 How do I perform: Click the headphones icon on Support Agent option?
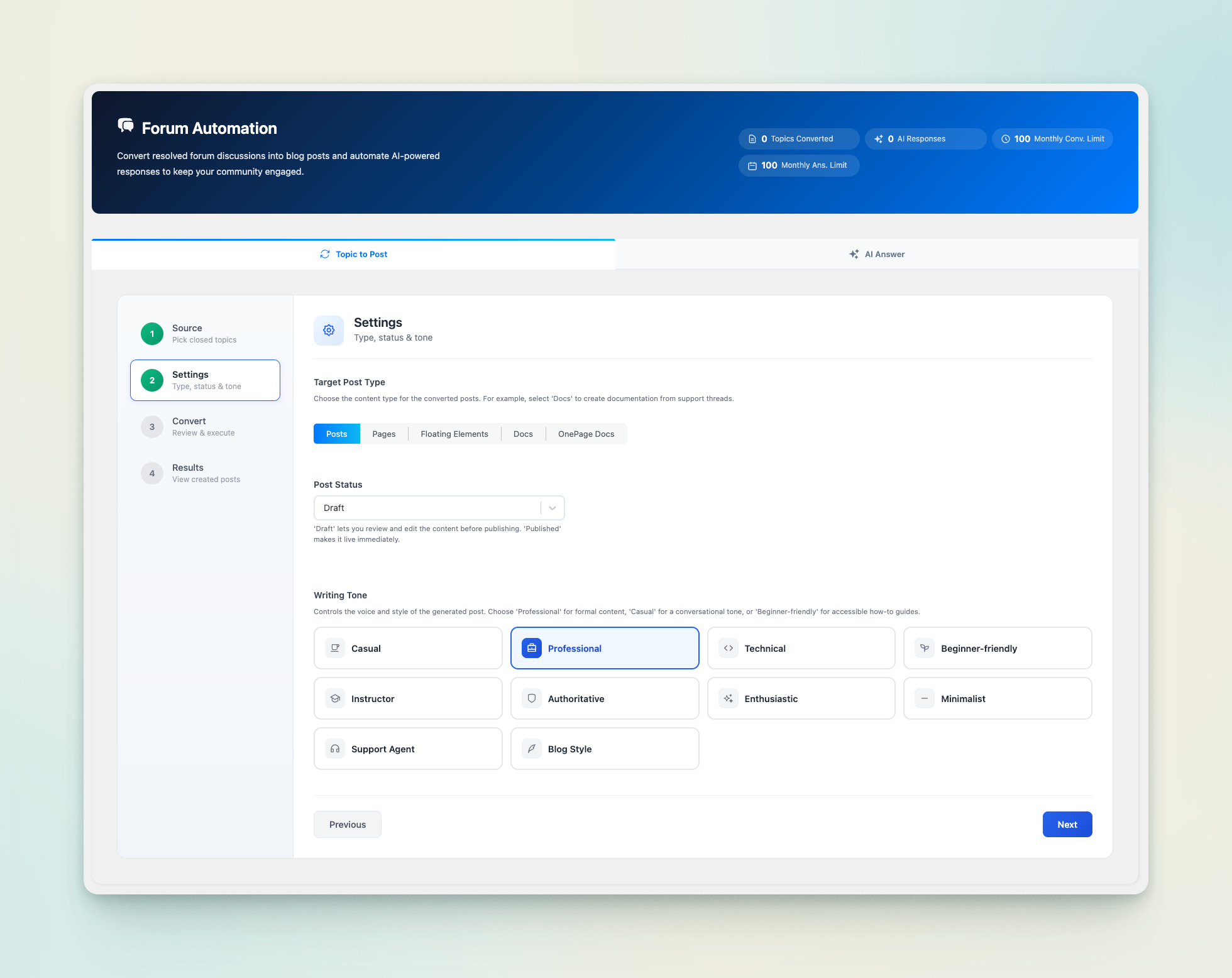334,749
